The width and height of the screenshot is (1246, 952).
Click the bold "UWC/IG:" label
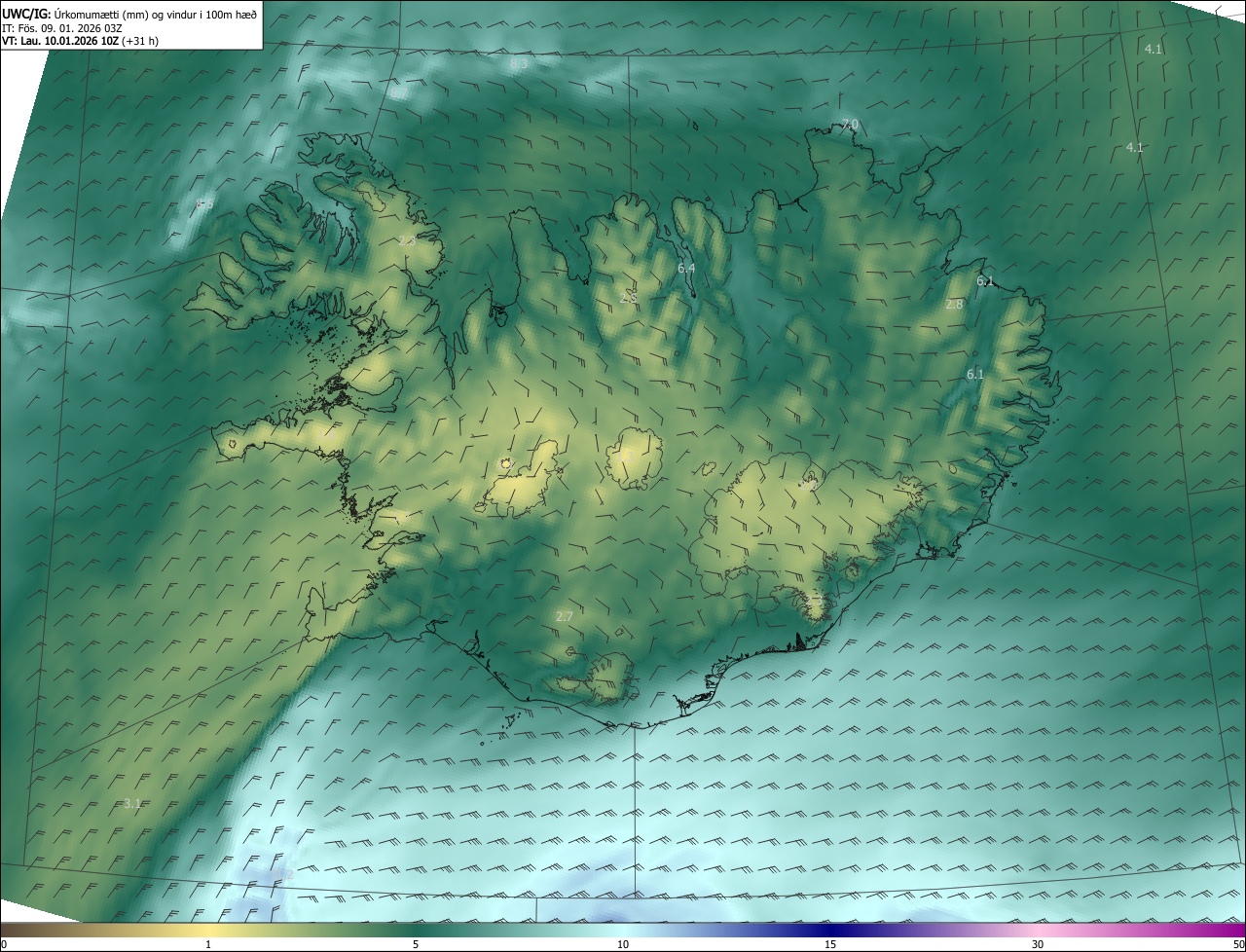(26, 14)
